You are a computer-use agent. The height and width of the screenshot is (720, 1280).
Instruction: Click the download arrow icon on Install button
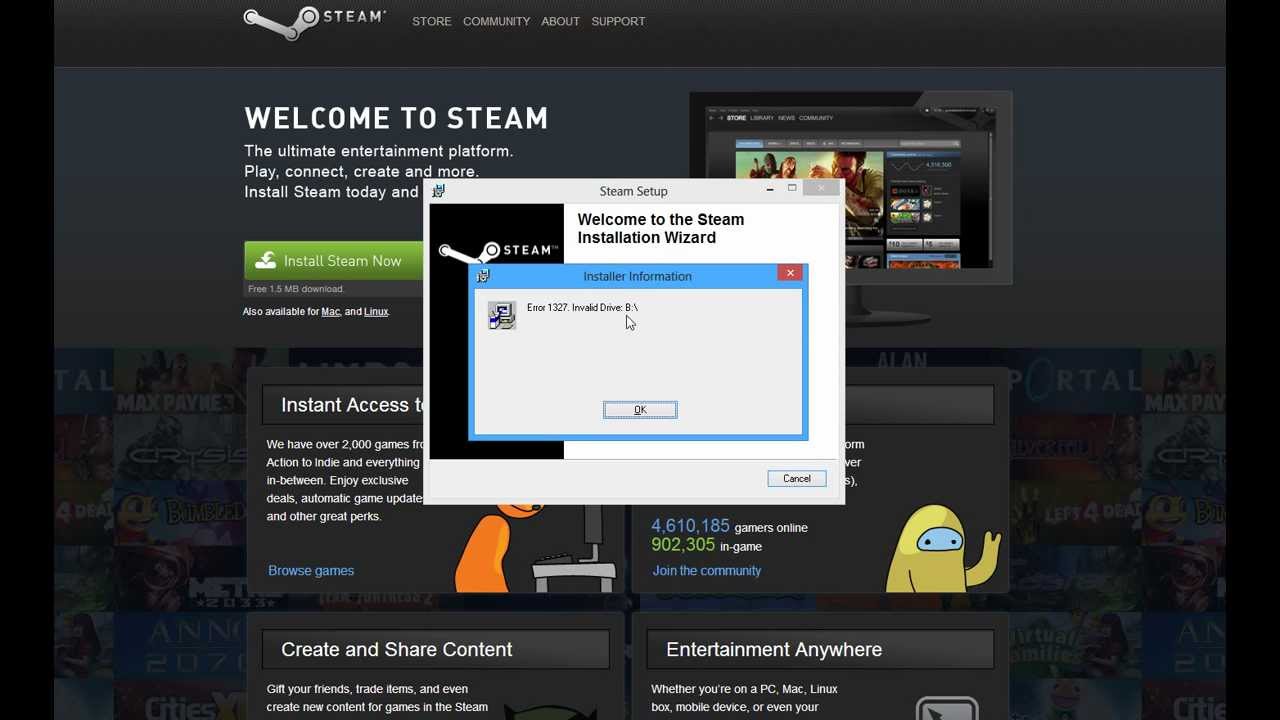click(265, 261)
